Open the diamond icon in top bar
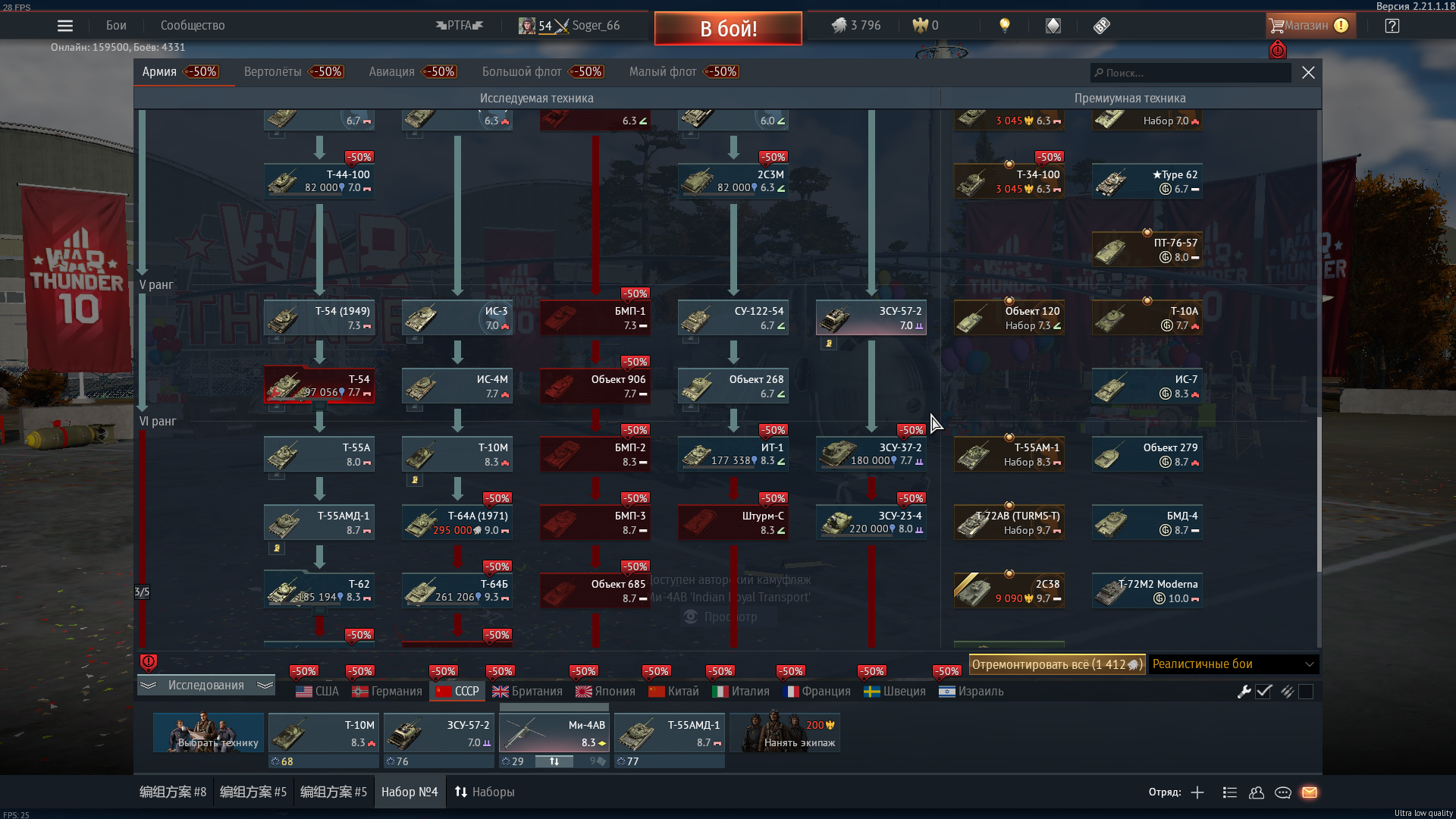 1053,26
